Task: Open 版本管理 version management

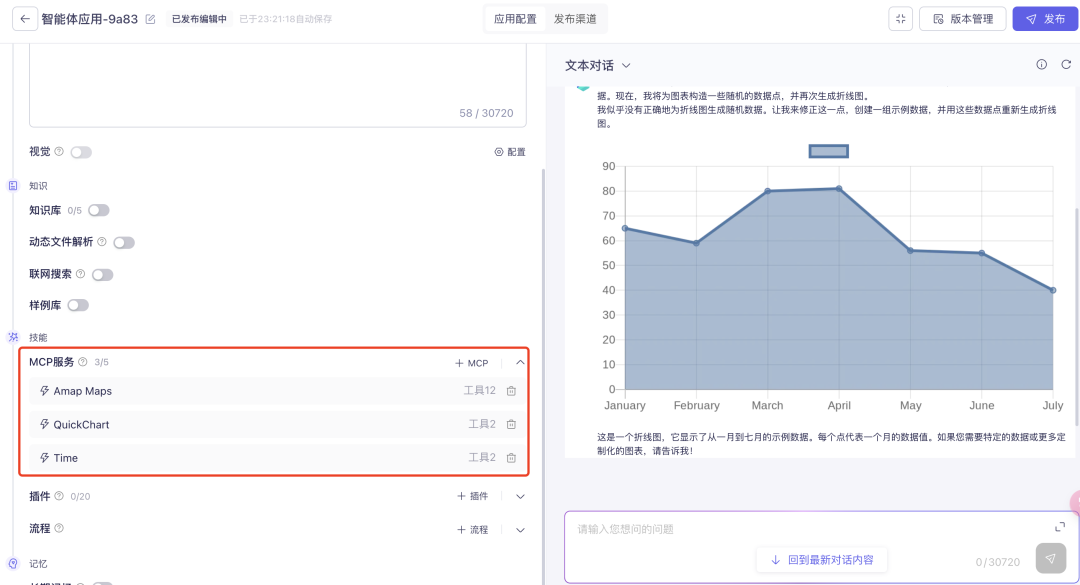Action: click(x=962, y=19)
